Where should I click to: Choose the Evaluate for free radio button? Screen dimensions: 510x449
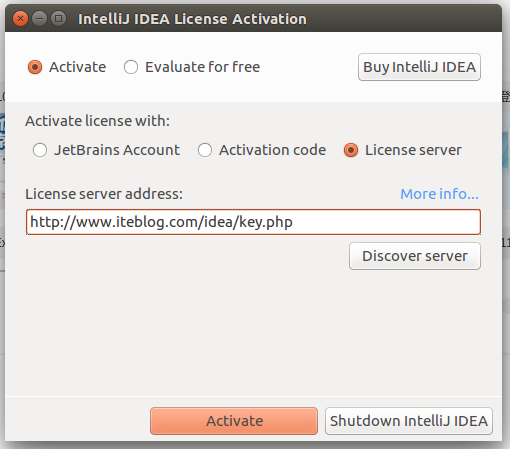point(131,67)
